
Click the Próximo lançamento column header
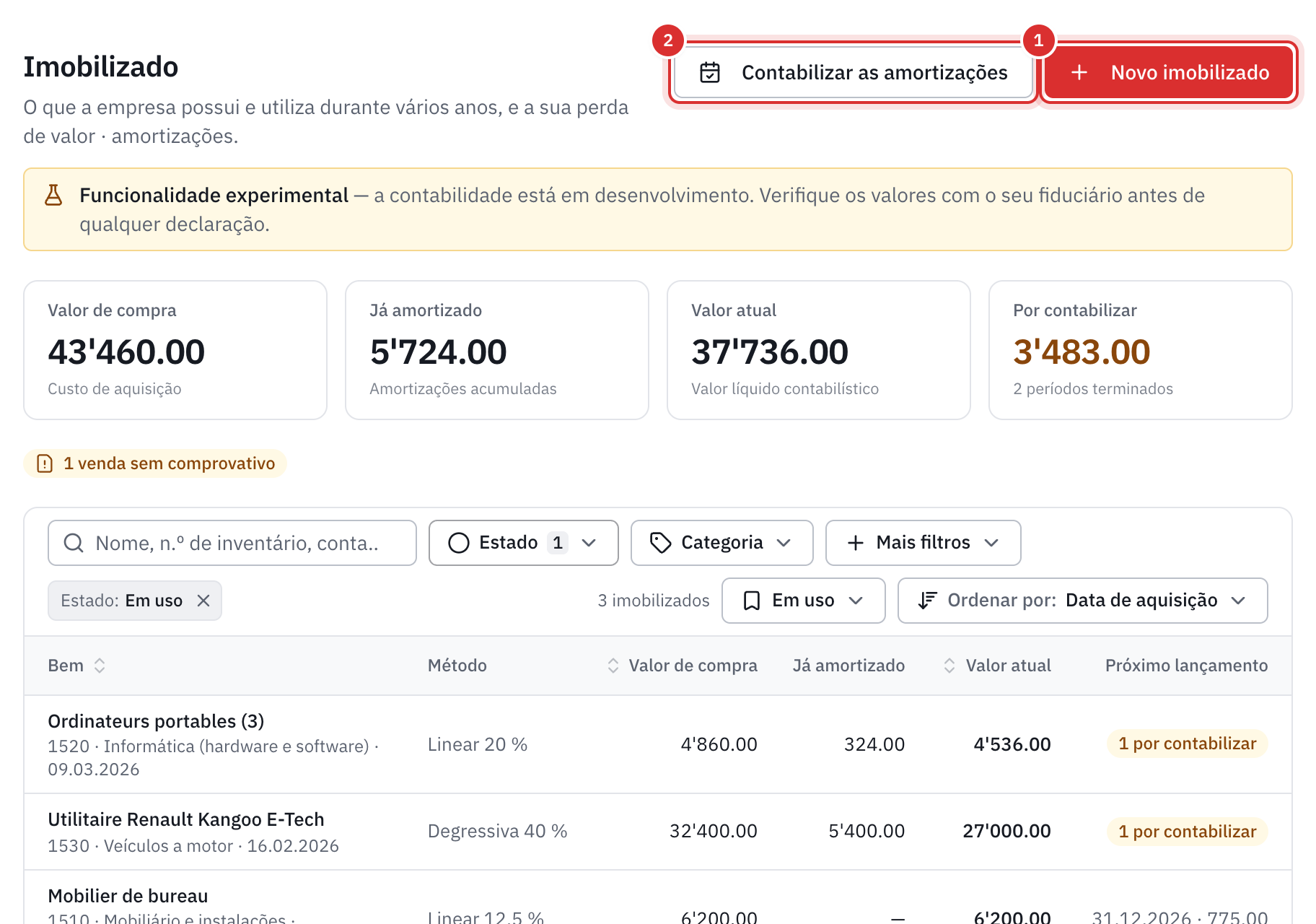[1186, 666]
